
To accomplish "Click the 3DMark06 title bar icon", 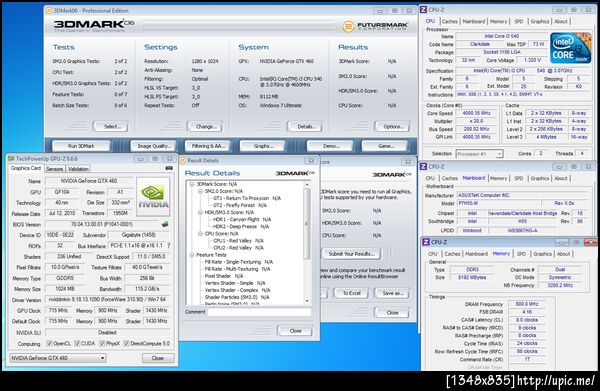I will click(x=49, y=10).
